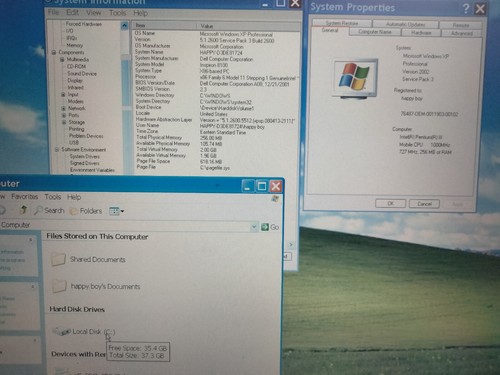Click the Up folder icon in the My Computer toolbar
Image resolution: width=500 pixels, height=375 pixels.
pyautogui.click(x=23, y=210)
